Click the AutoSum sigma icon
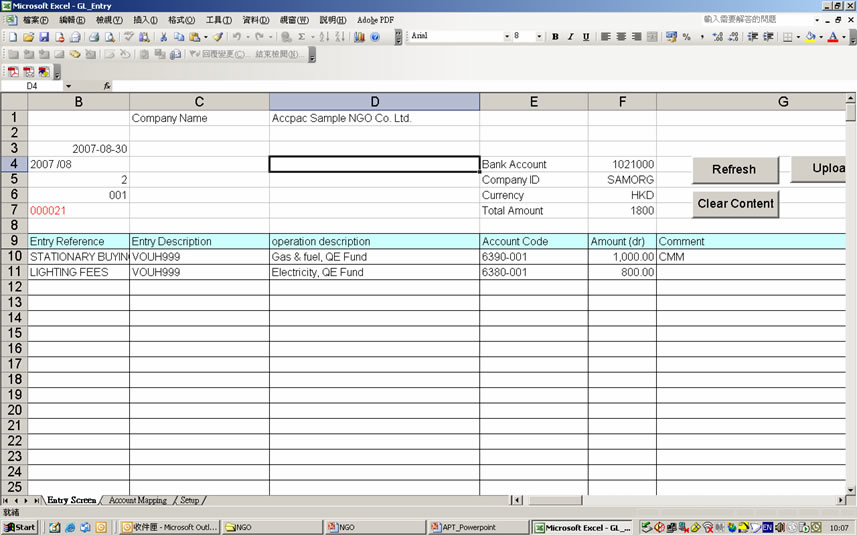857x536 pixels. [301, 37]
